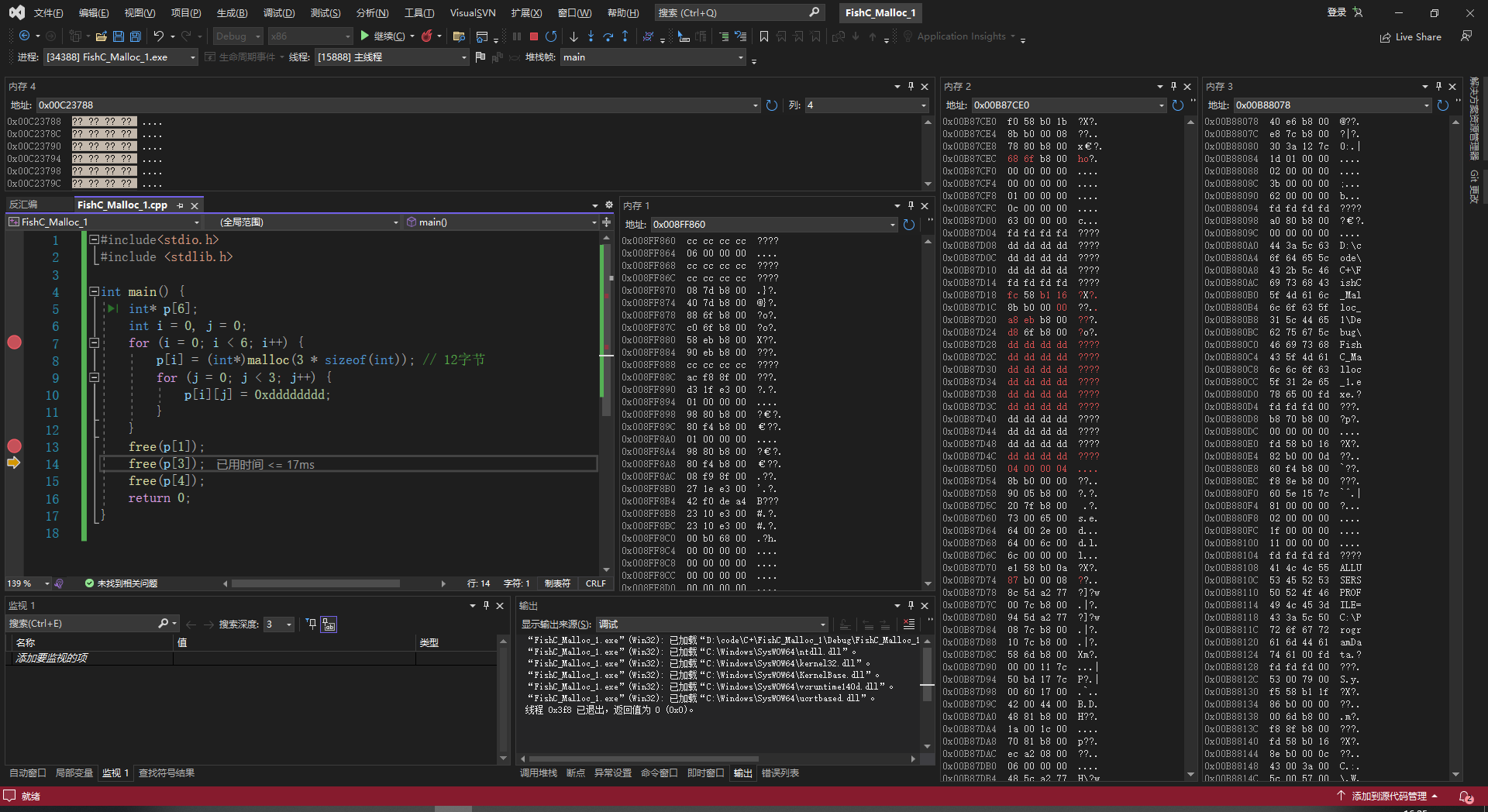Image resolution: width=1488 pixels, height=812 pixels.
Task: Switch to the 局部变量 tab
Action: 74,773
